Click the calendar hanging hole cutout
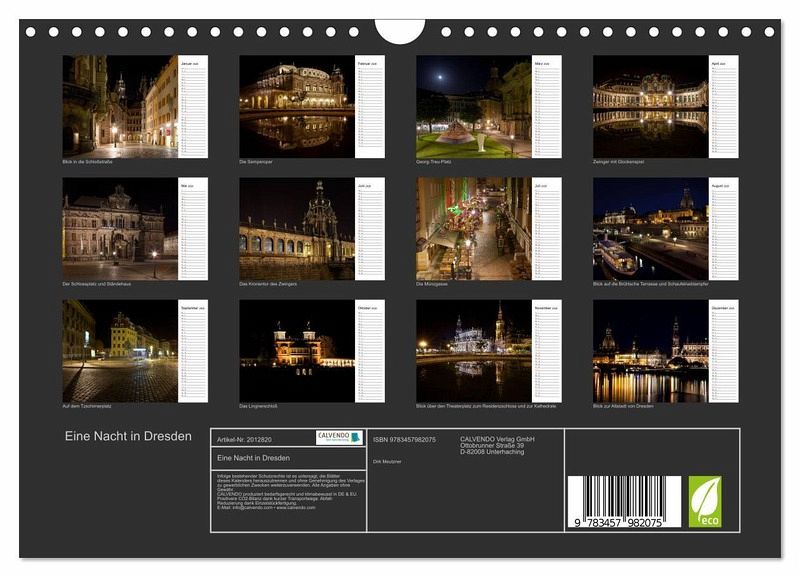The image size is (800, 577). click(401, 30)
